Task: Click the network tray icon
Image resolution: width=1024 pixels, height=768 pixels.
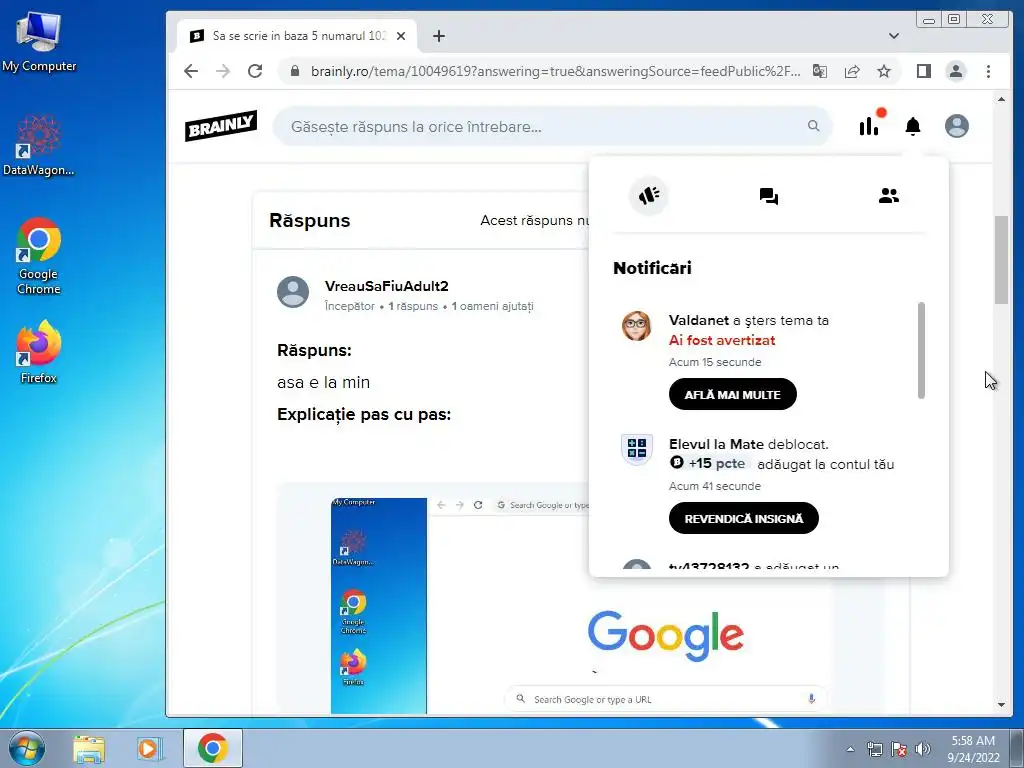Action: [x=874, y=749]
